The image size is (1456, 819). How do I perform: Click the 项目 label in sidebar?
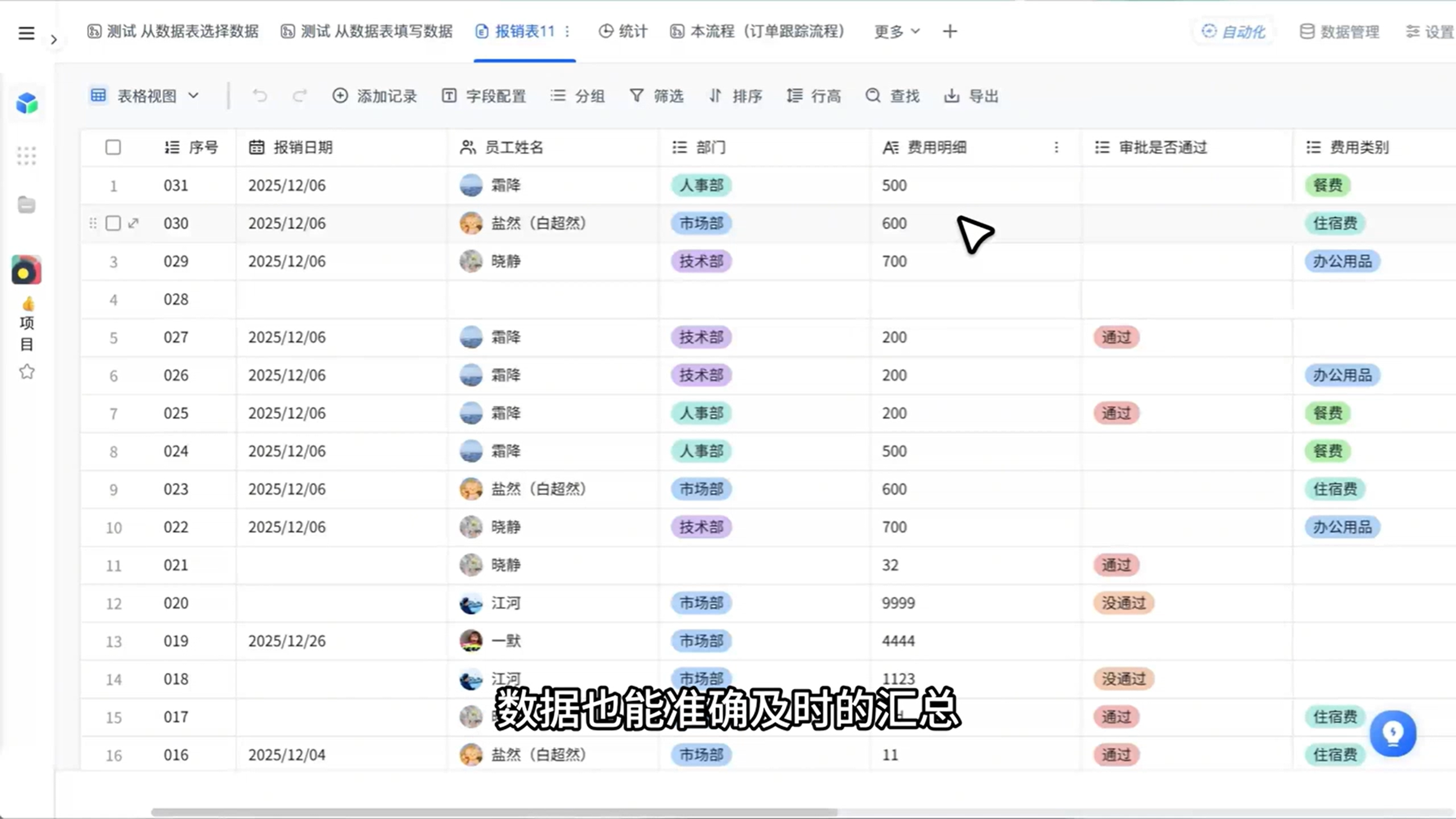pyautogui.click(x=27, y=334)
